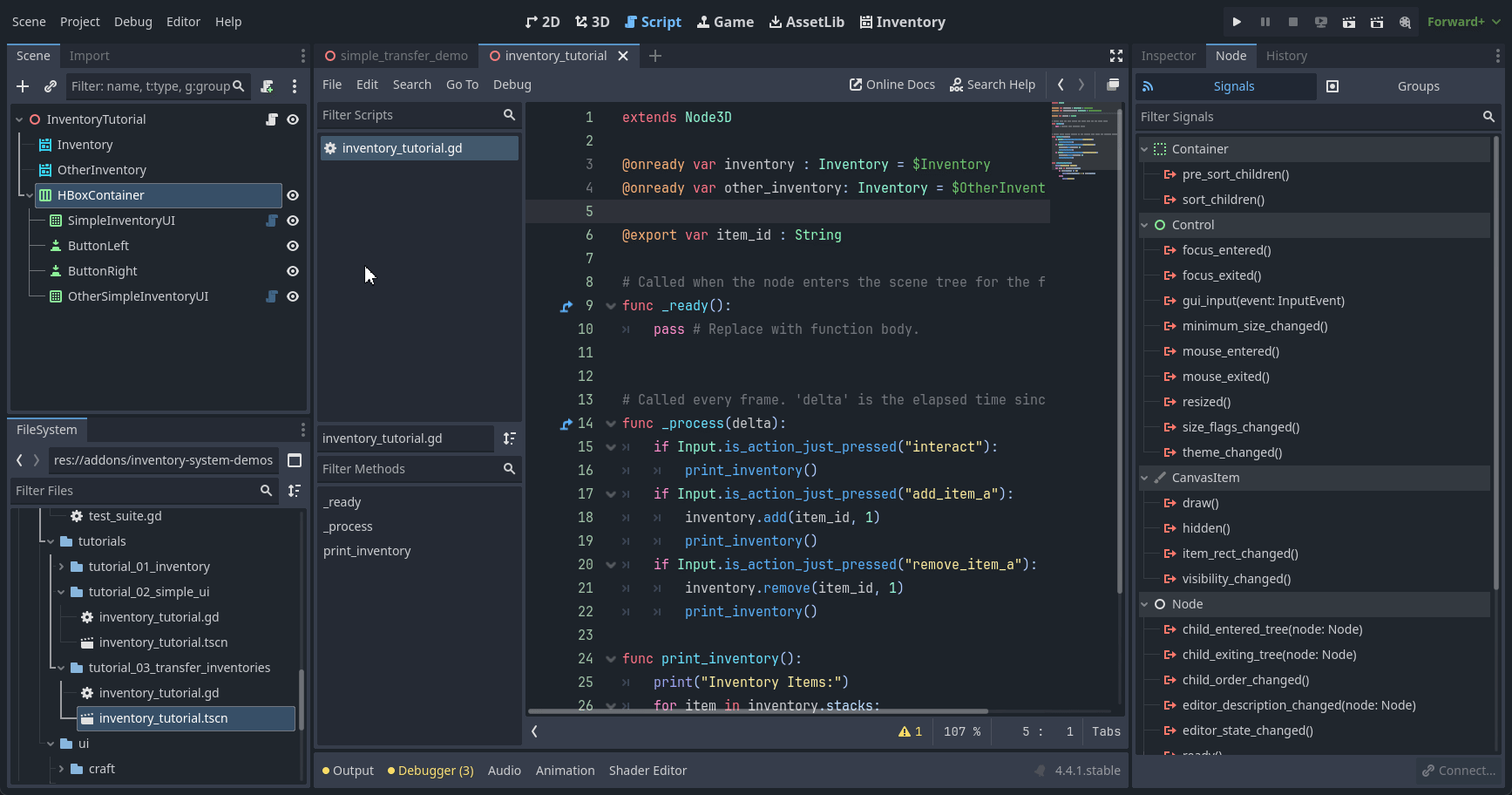The width and height of the screenshot is (1512, 795).
Task: Close the inventory_tutorial scene tab
Action: coord(623,56)
